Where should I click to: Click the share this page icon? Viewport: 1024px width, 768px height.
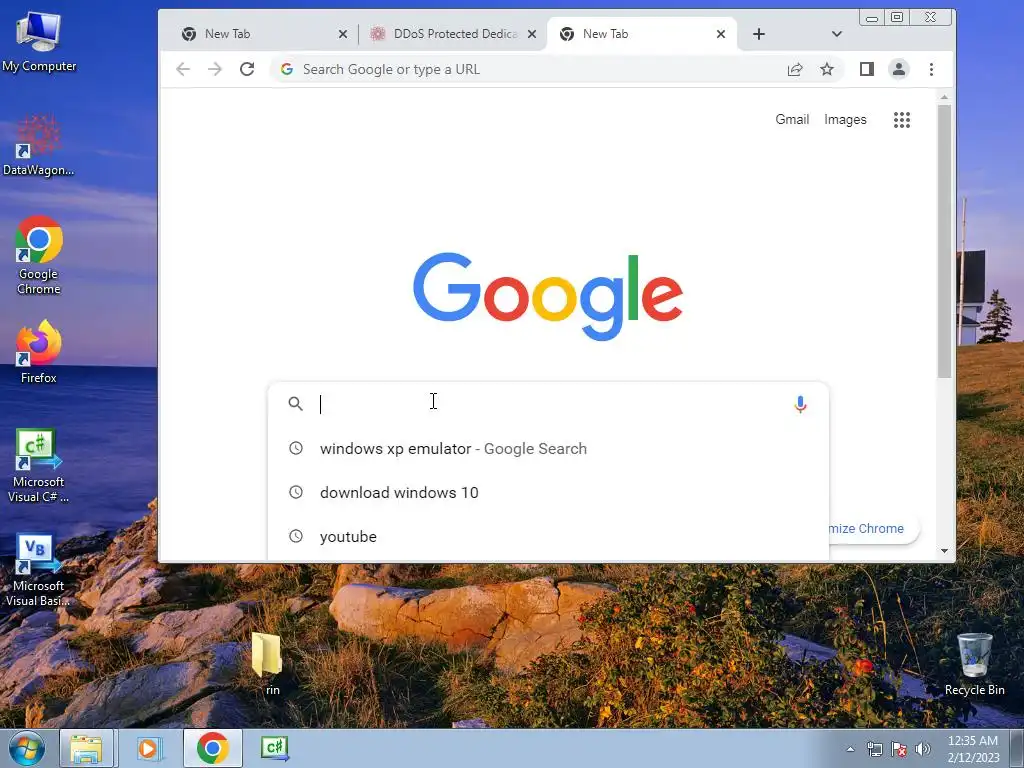(x=795, y=69)
